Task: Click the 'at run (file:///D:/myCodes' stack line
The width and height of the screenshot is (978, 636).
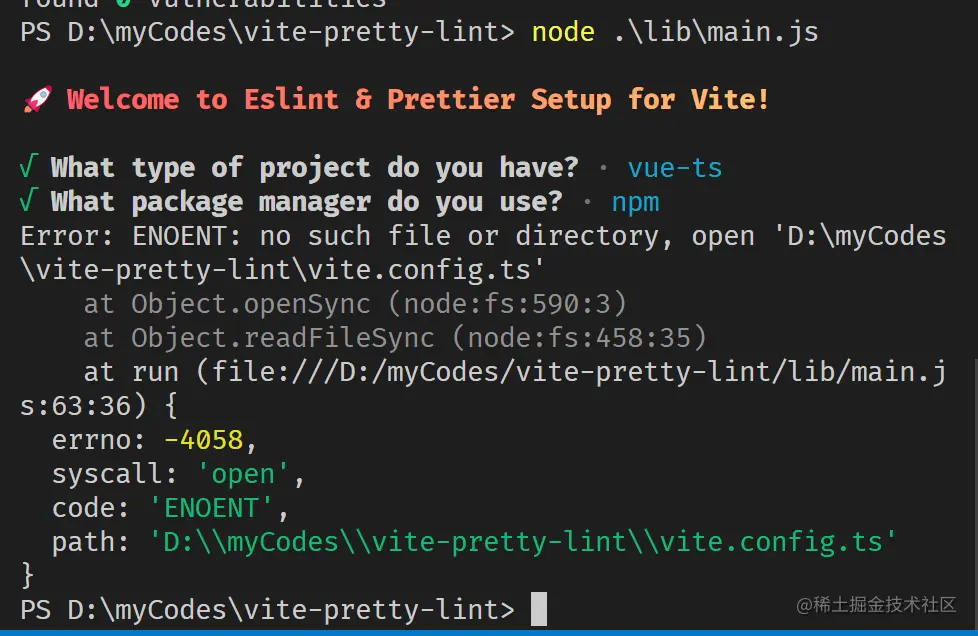Action: click(515, 372)
